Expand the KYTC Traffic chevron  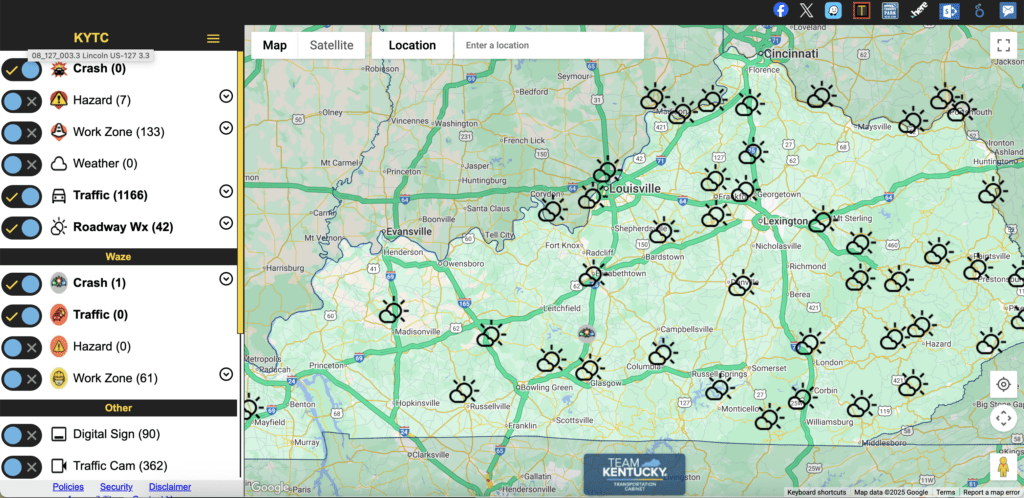tap(226, 191)
